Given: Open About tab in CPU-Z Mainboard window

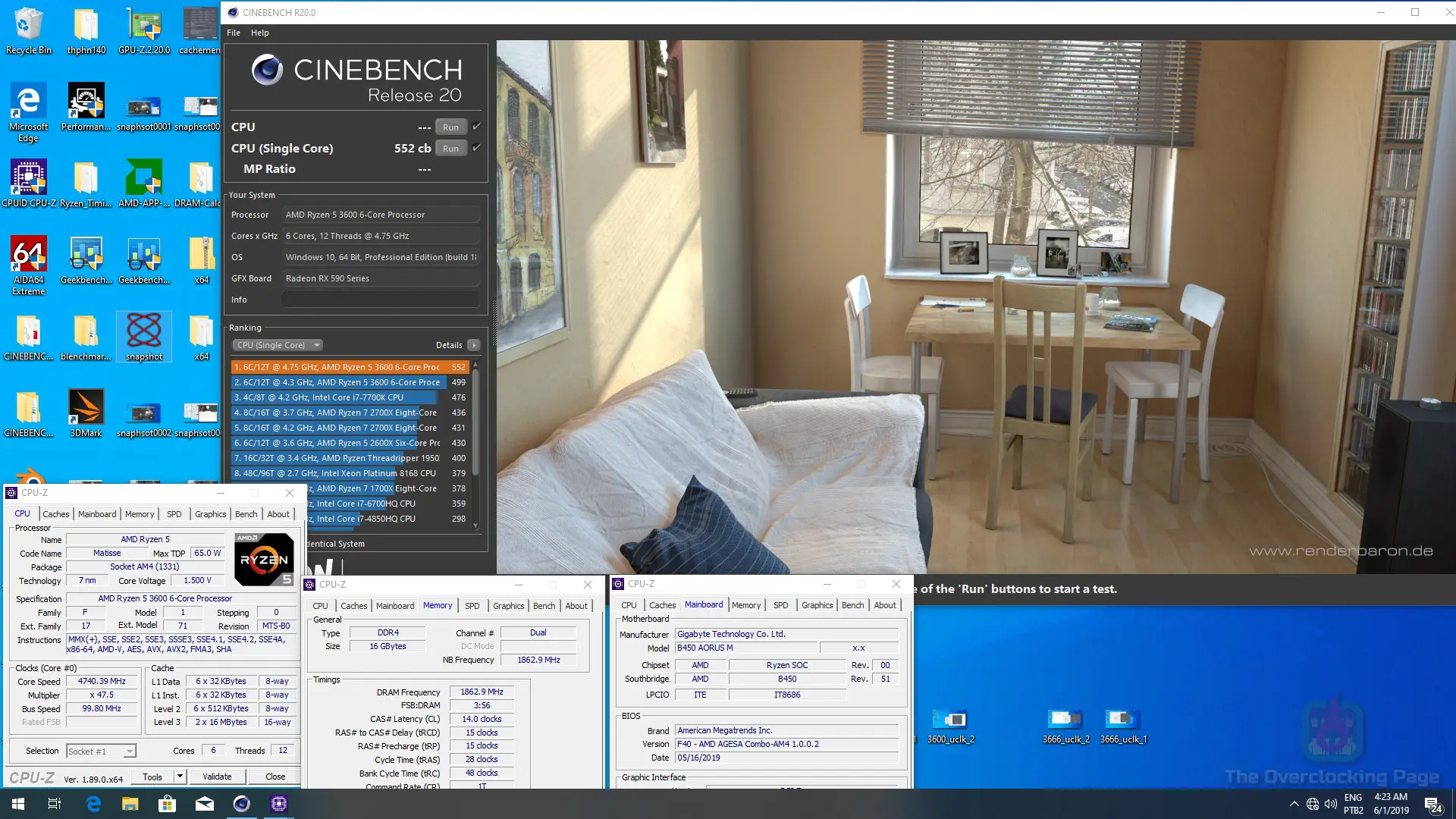Looking at the screenshot, I should [x=885, y=605].
